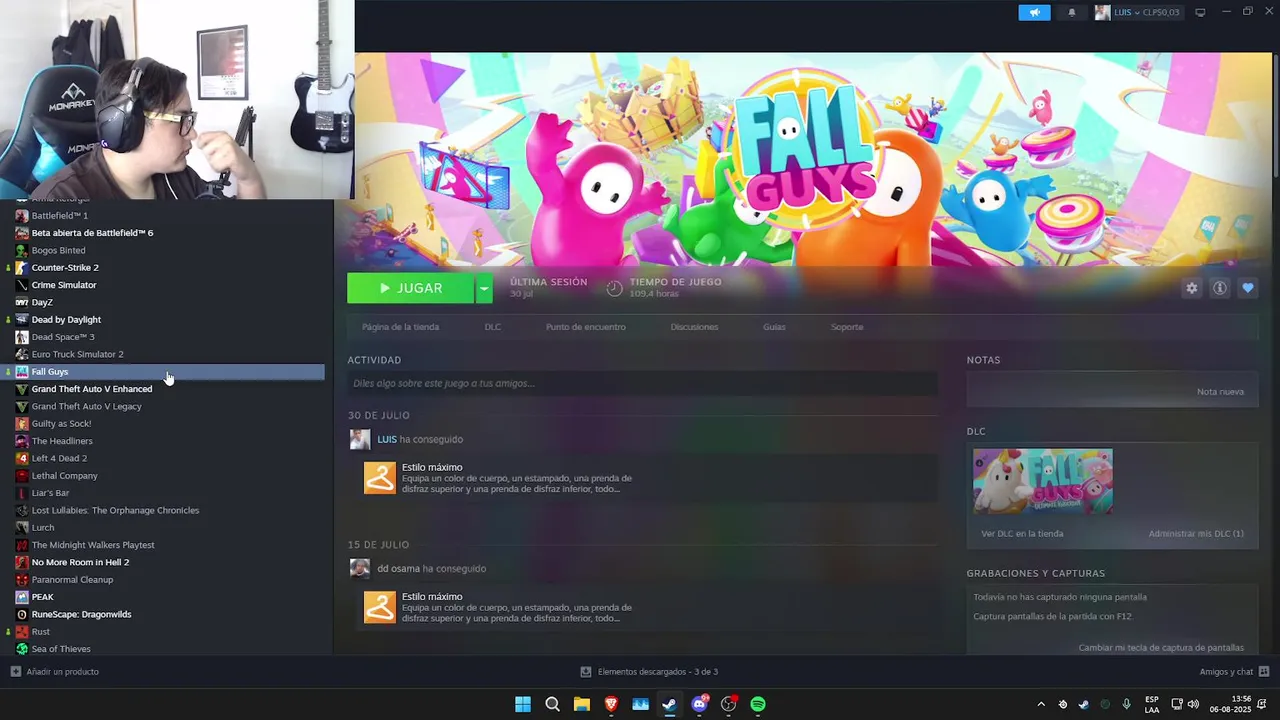The image size is (1280, 720).
Task: Open Steam announcements megaphone icon
Action: [1034, 13]
